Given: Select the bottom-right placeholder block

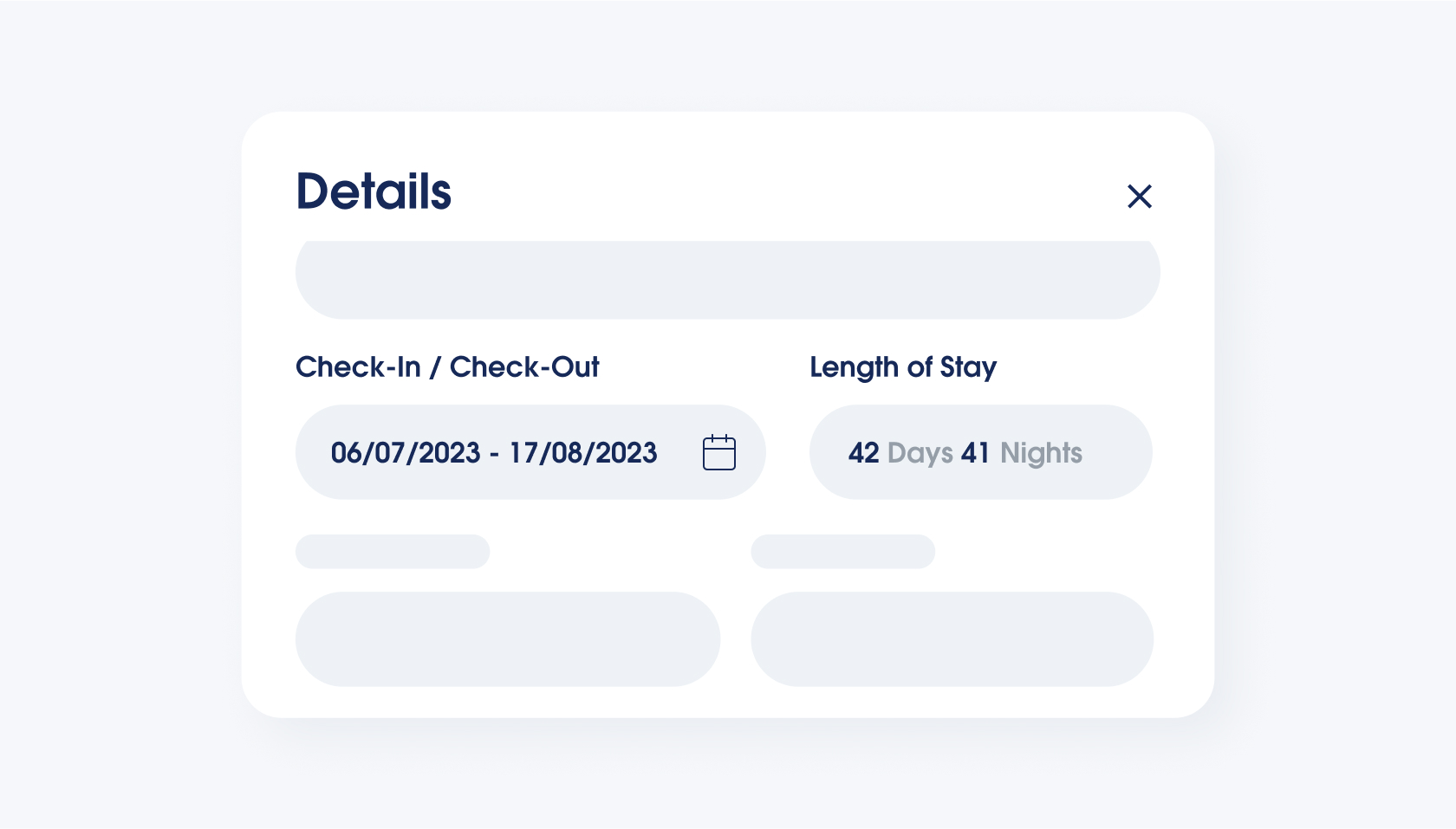Looking at the screenshot, I should click(x=952, y=639).
